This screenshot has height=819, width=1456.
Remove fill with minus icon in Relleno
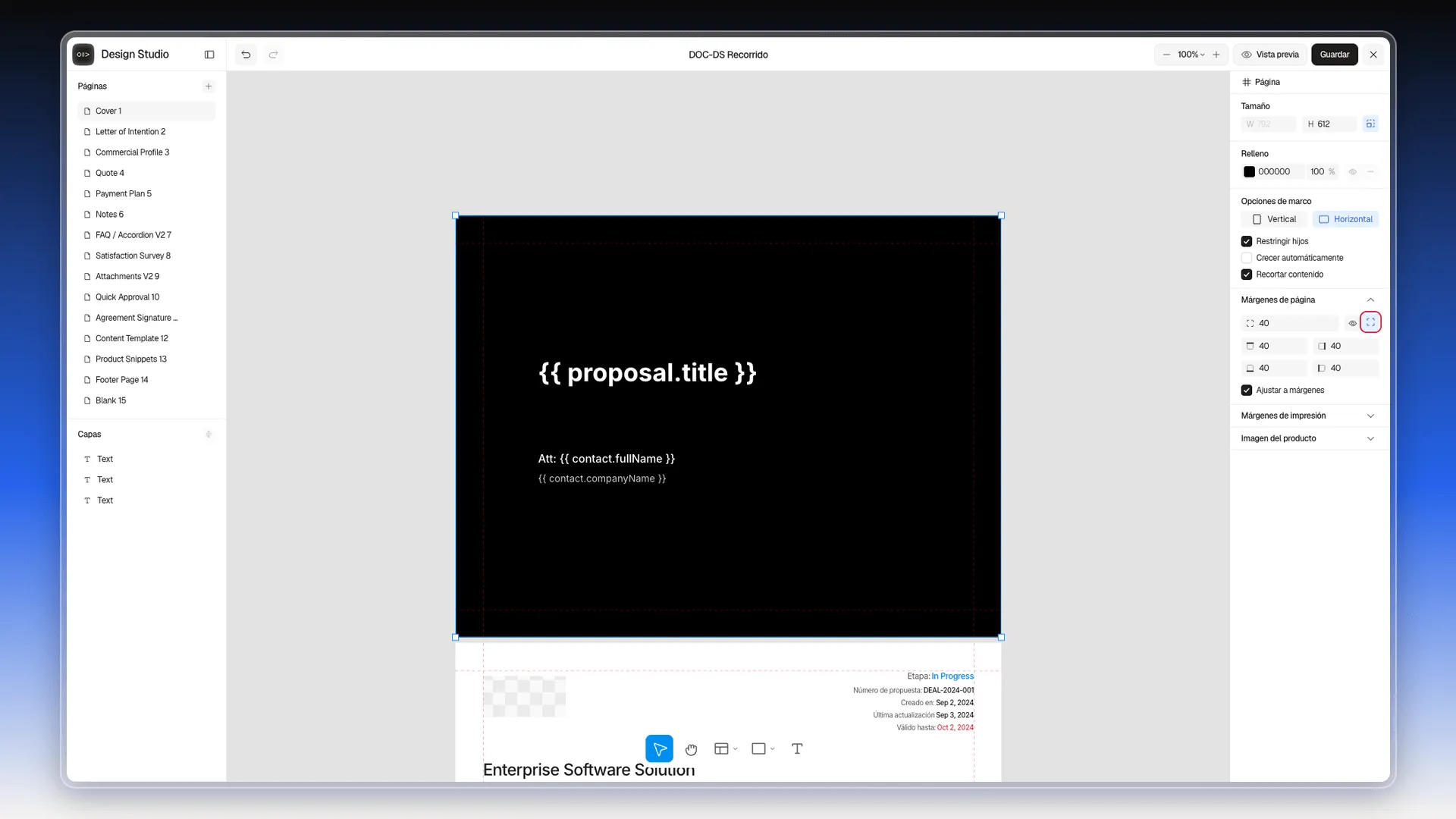(1370, 172)
